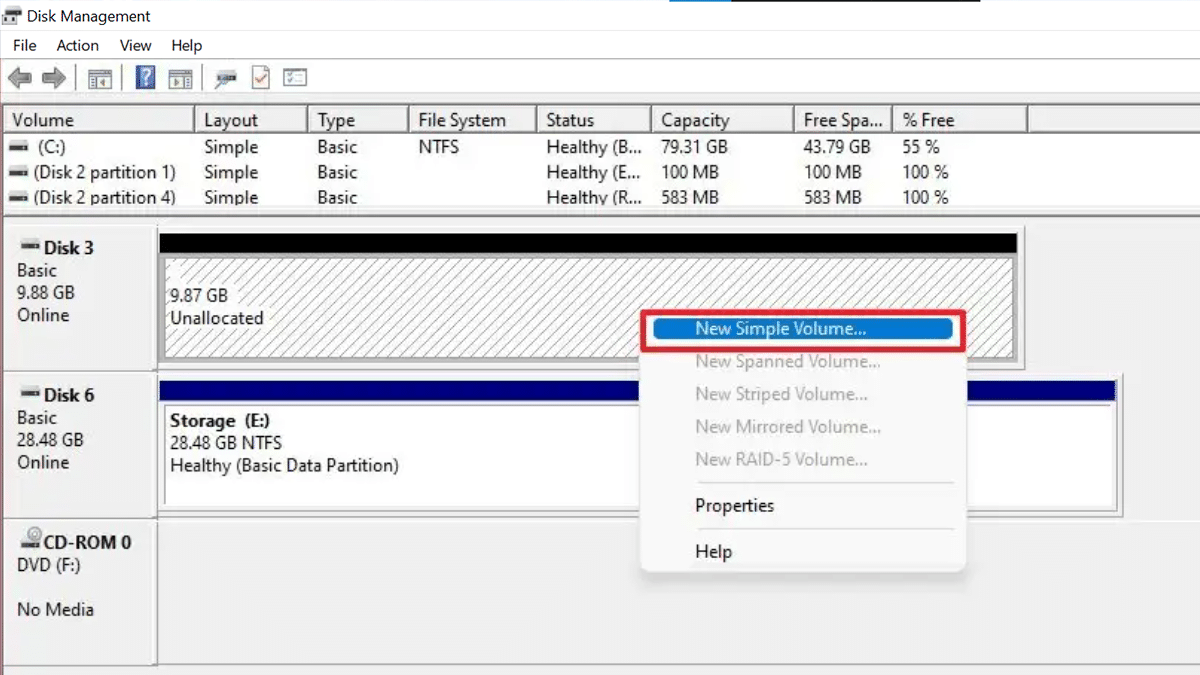Viewport: 1200px width, 675px height.
Task: Click the Back arrow toolbar icon
Action: (19, 78)
